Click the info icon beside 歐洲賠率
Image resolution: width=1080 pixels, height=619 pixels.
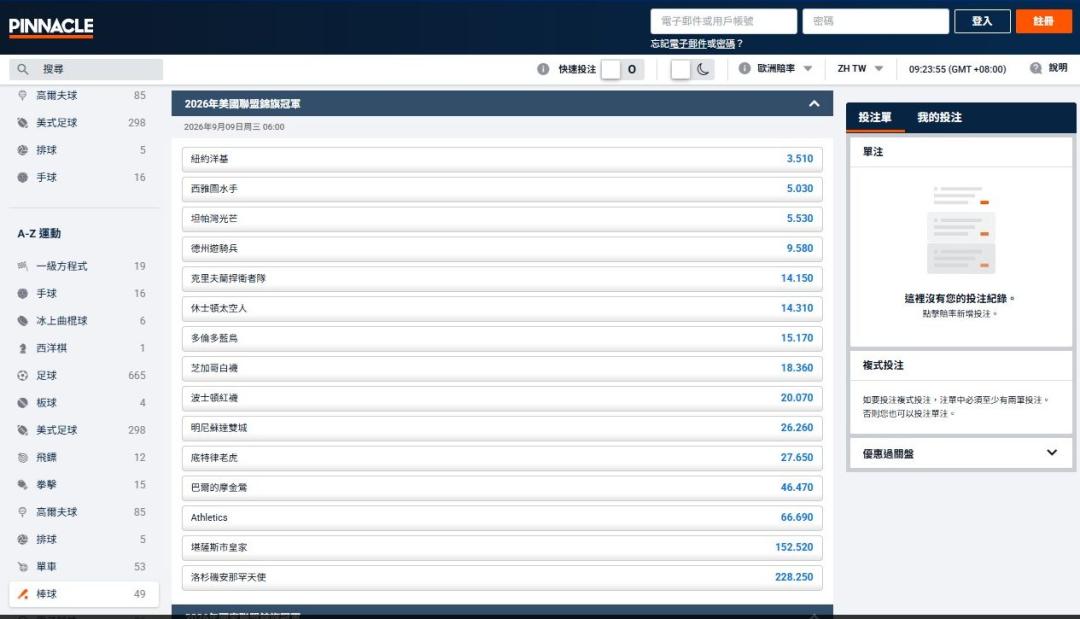pos(745,68)
